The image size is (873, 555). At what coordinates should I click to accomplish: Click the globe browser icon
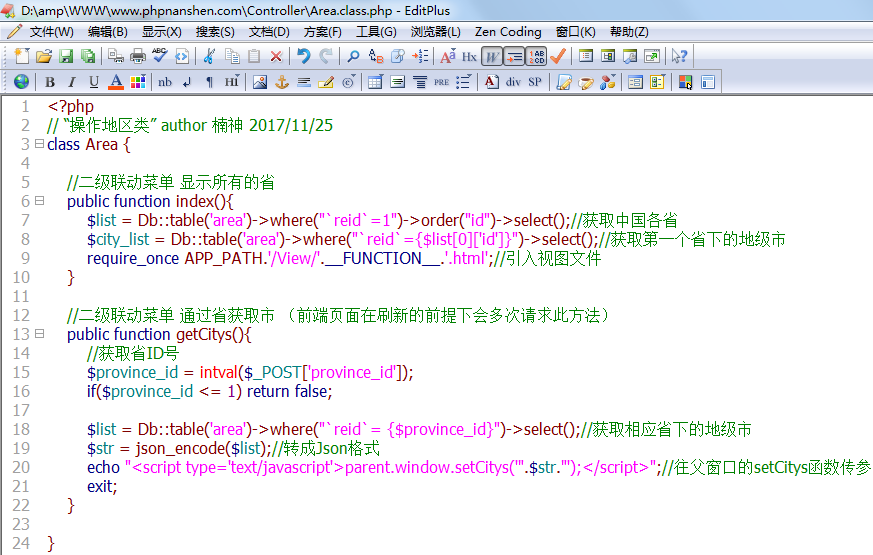coord(21,82)
